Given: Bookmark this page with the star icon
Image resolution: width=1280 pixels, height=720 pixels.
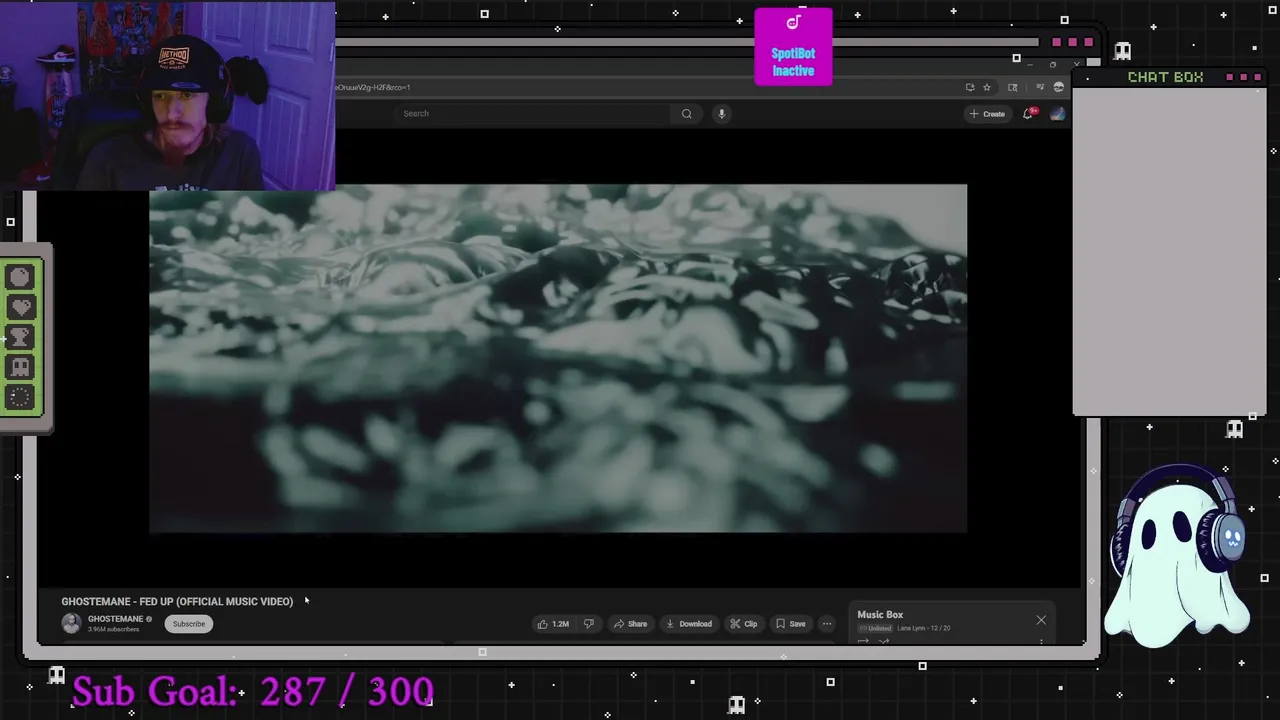Looking at the screenshot, I should 986,87.
